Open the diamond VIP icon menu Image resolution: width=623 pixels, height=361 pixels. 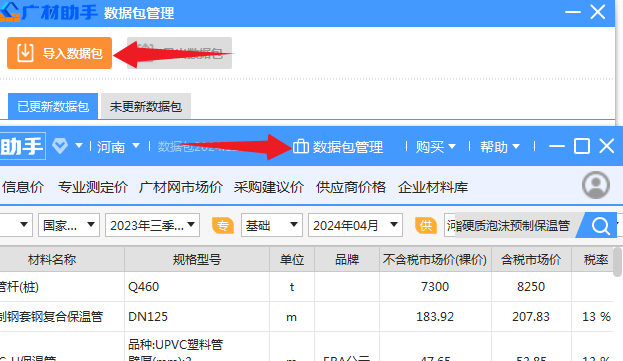click(60, 146)
